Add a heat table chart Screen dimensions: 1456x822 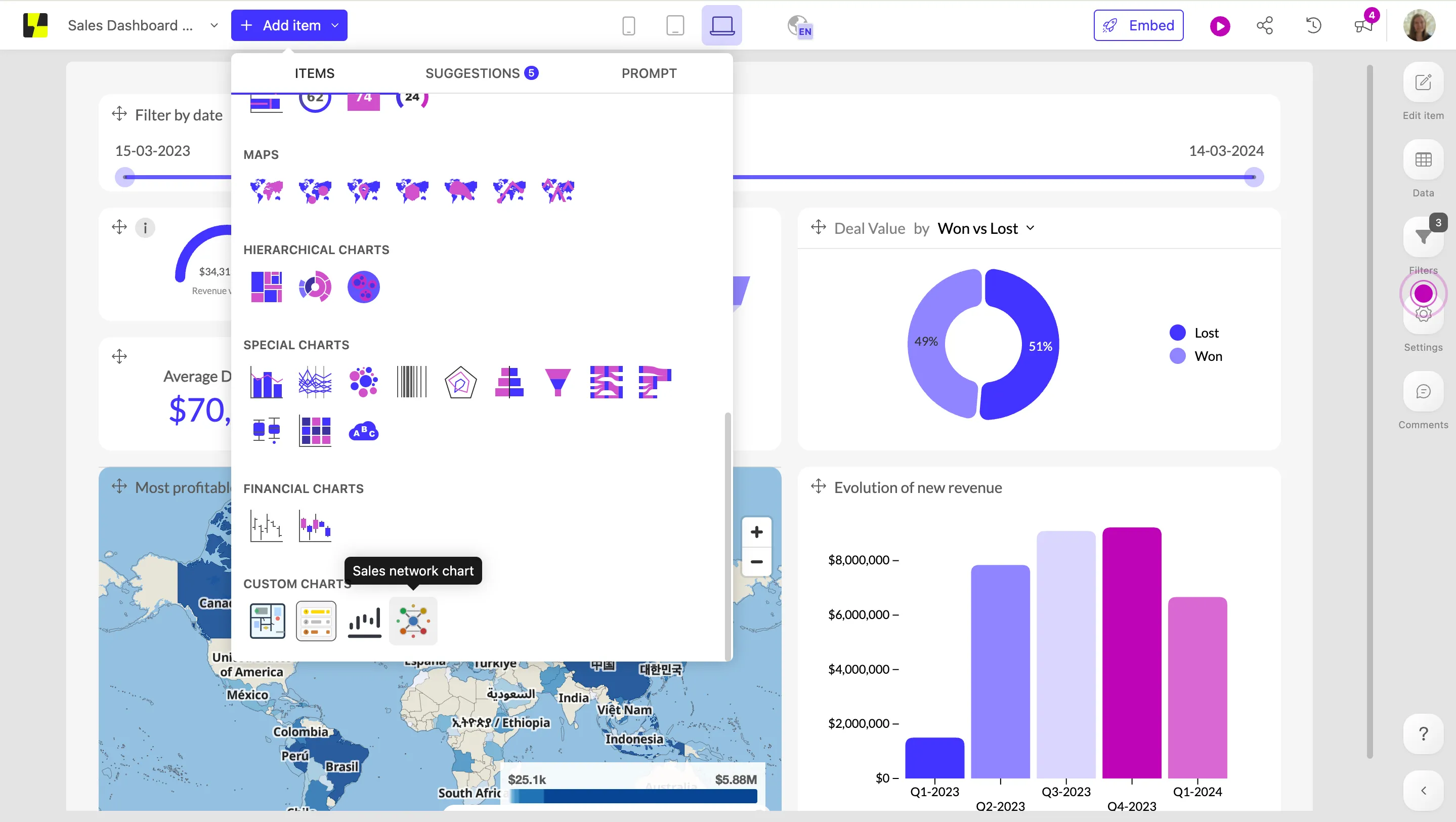[315, 431]
